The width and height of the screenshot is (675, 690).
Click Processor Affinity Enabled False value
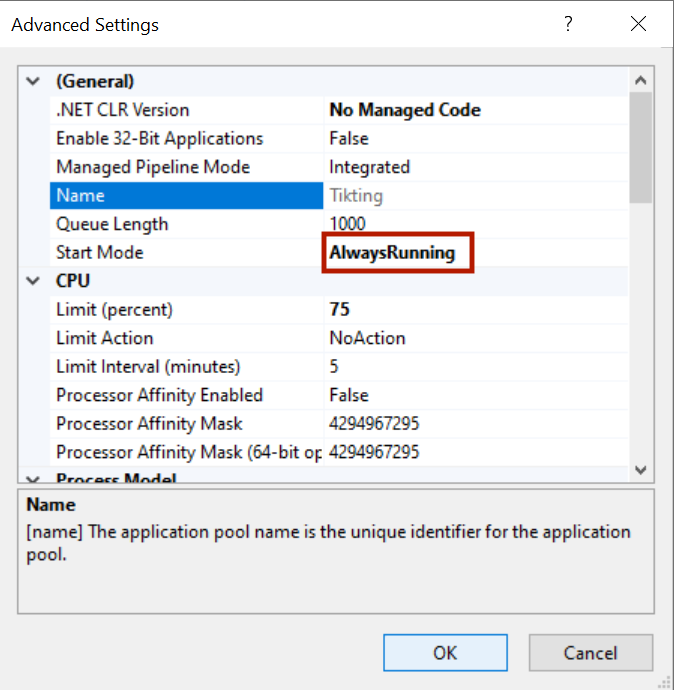(x=349, y=395)
